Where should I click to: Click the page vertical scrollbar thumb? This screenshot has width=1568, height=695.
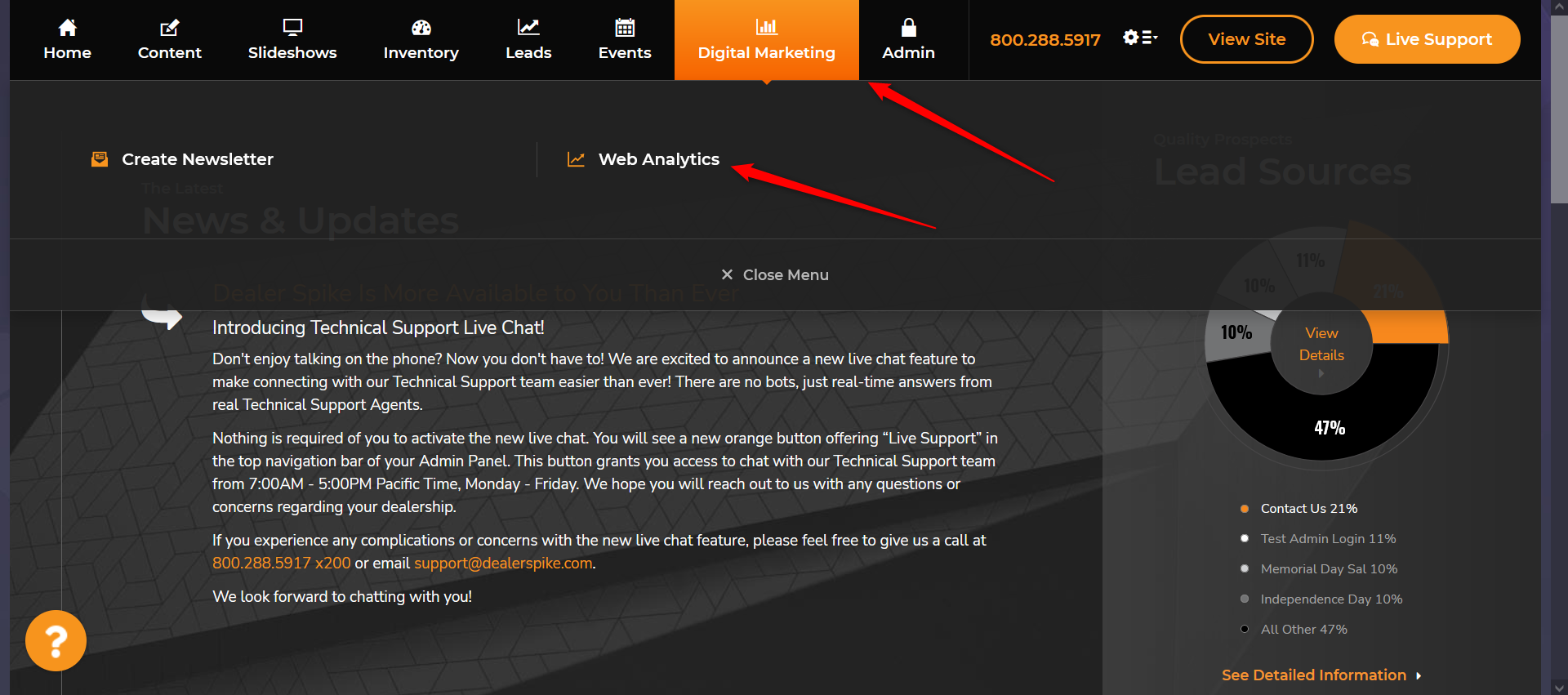click(1559, 109)
